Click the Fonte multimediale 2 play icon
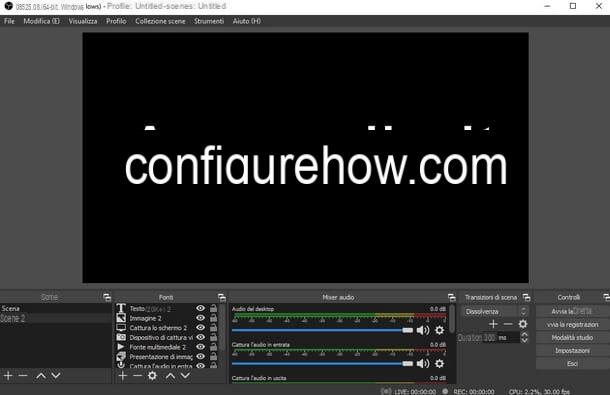 [121, 347]
